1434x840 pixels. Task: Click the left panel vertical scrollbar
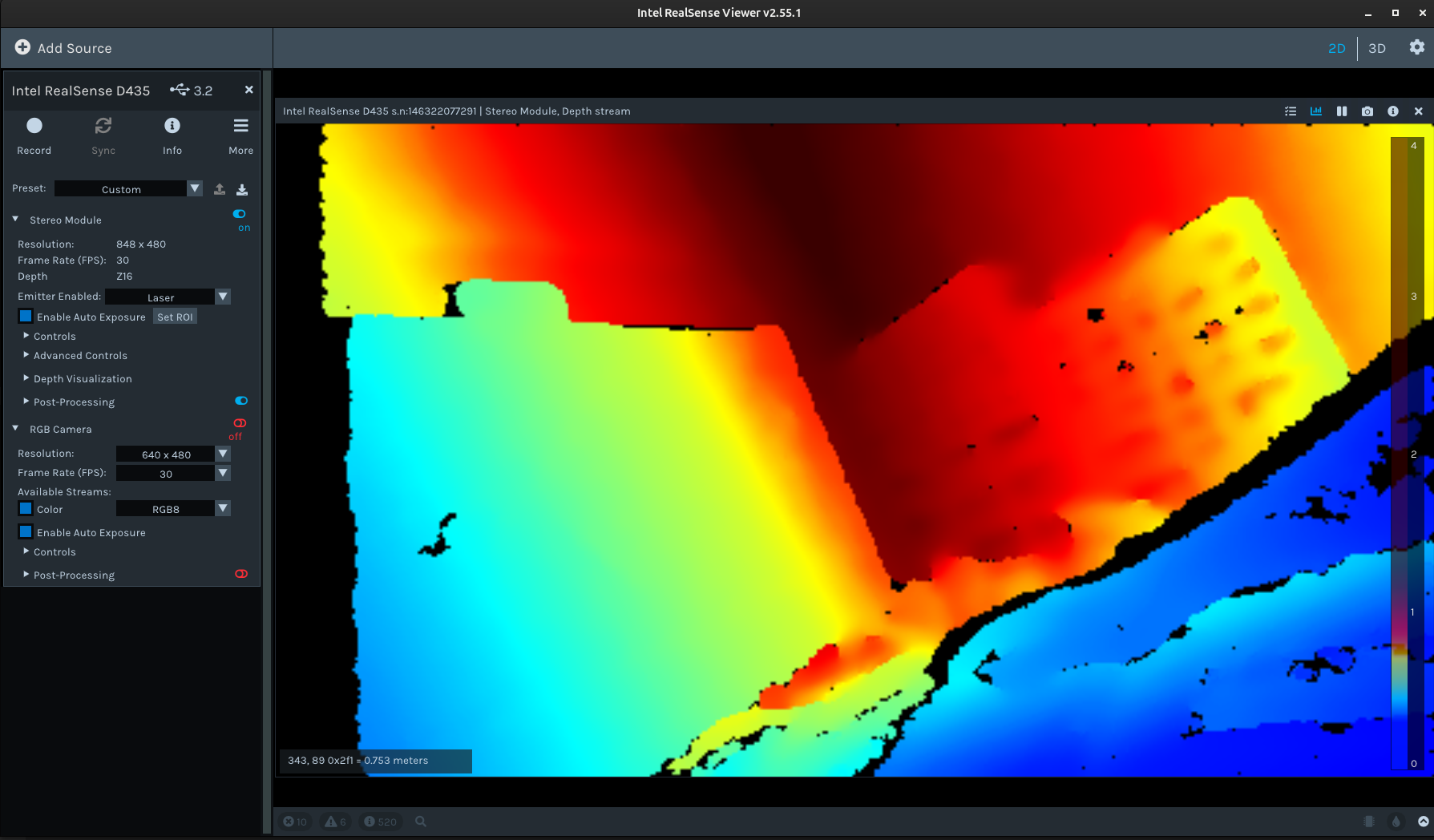click(x=267, y=451)
